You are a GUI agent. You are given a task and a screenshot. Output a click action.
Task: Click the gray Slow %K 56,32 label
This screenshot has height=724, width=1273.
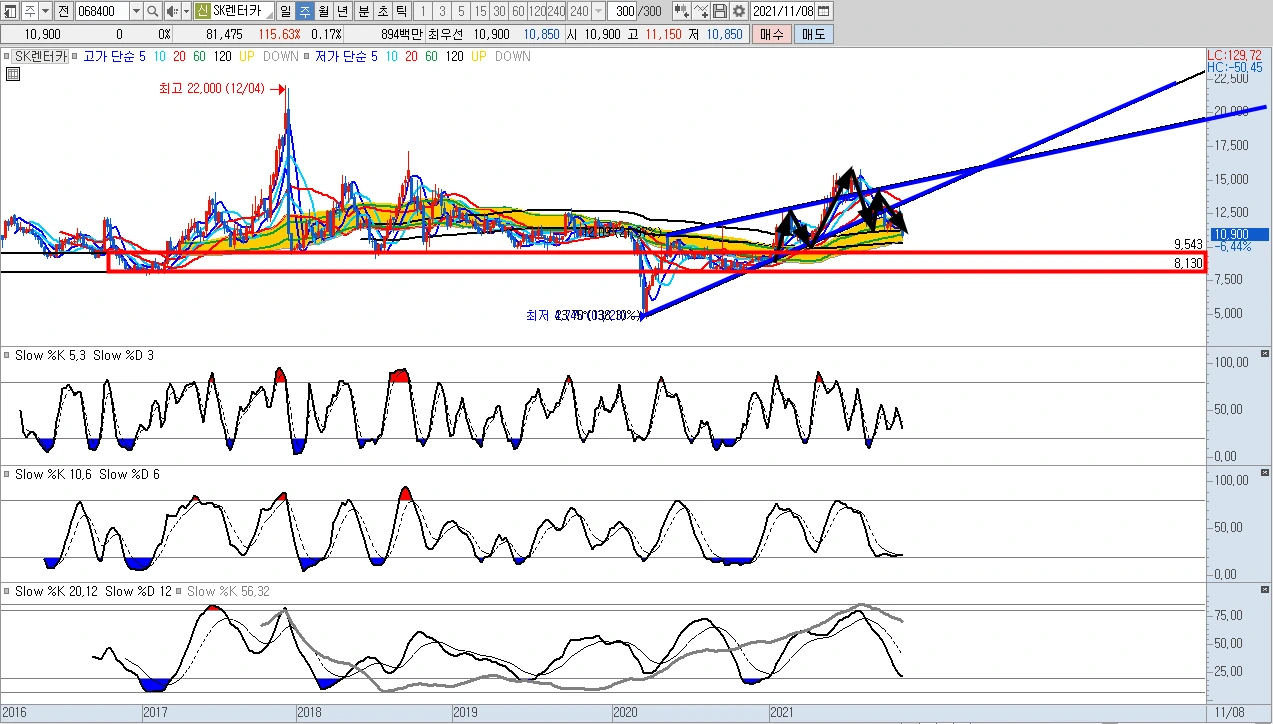tap(228, 592)
